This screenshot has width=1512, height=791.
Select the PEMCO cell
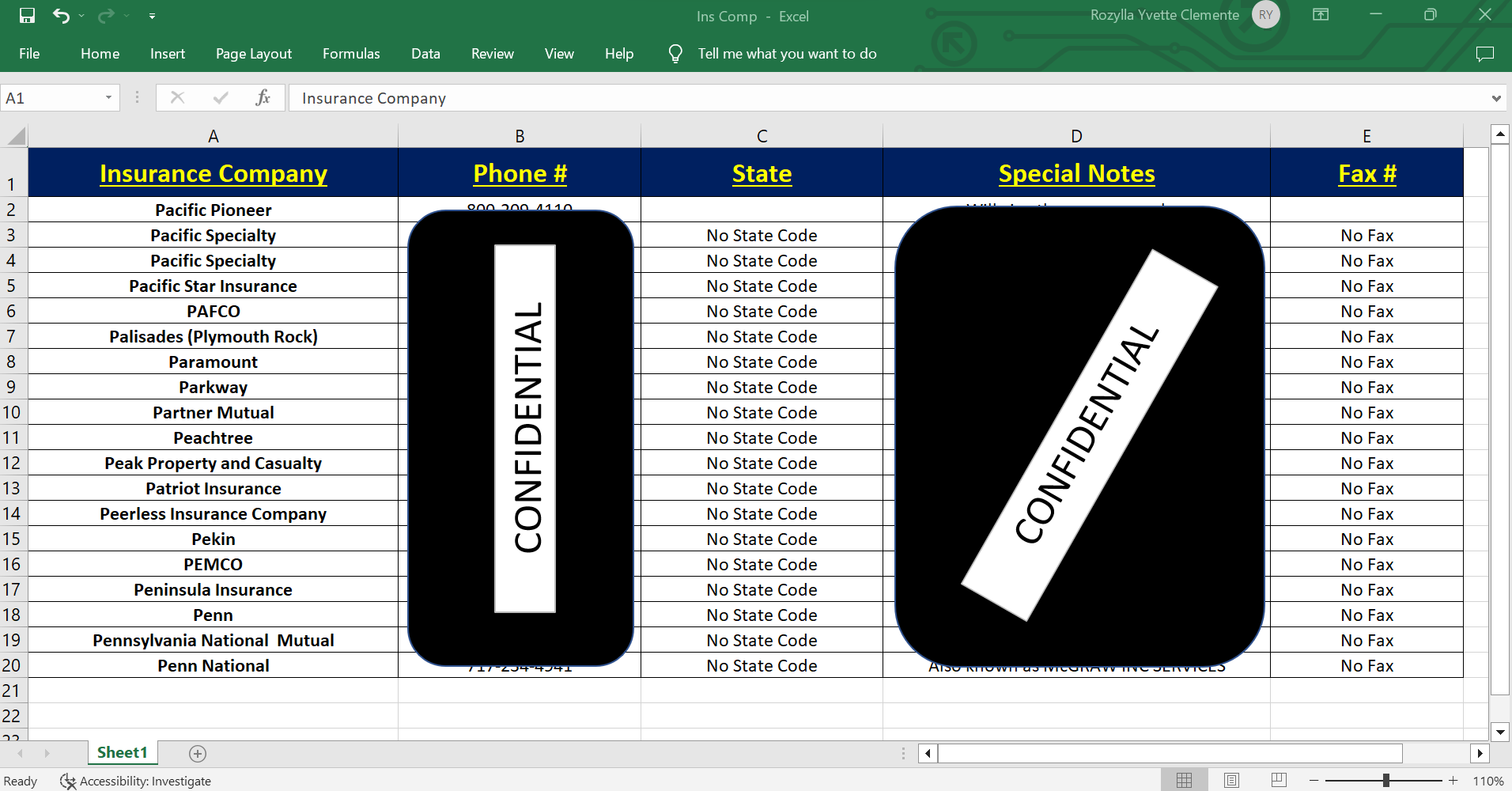[214, 564]
